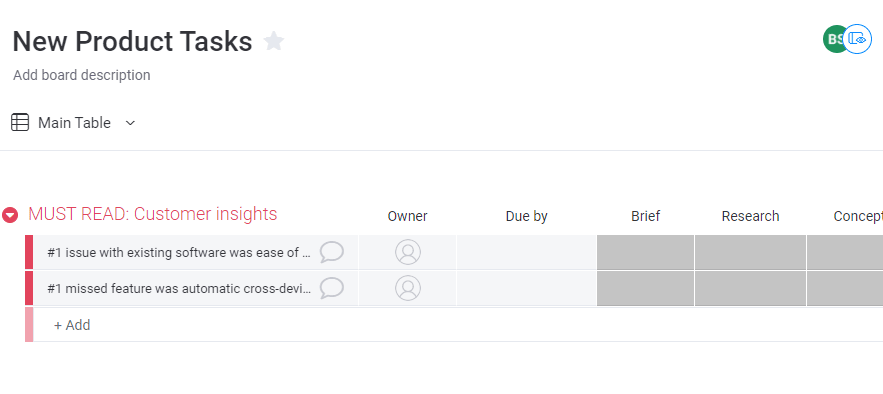Assign owner to first insight row
This screenshot has height=394, width=883.
(408, 252)
